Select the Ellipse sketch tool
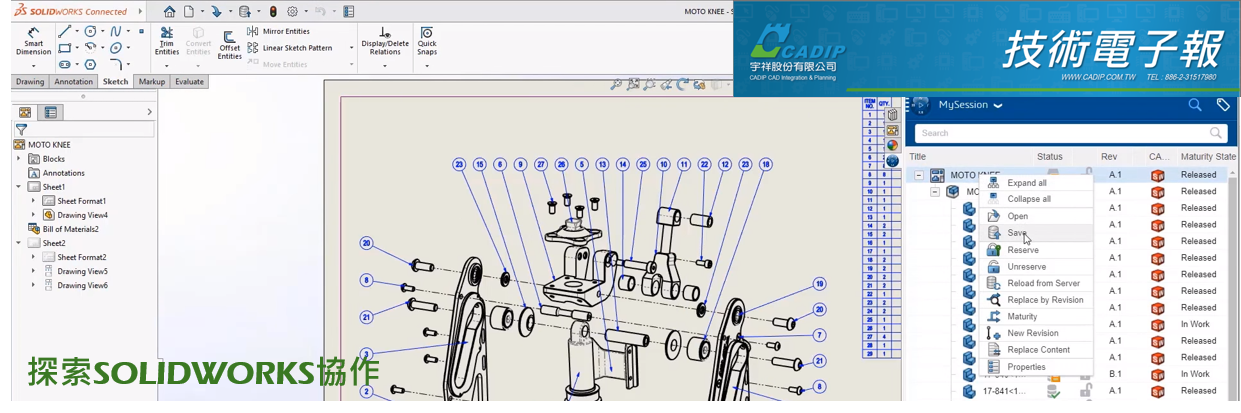1241x413 pixels. point(116,47)
